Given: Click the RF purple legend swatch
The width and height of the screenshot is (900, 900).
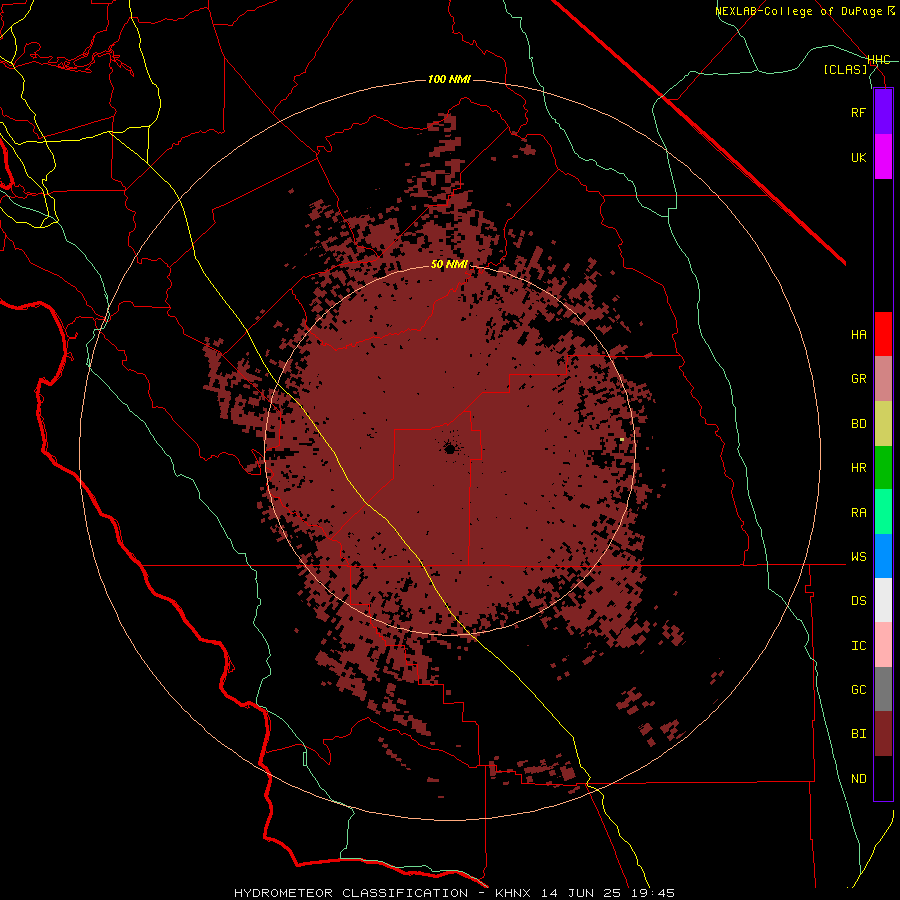Looking at the screenshot, I should [883, 112].
